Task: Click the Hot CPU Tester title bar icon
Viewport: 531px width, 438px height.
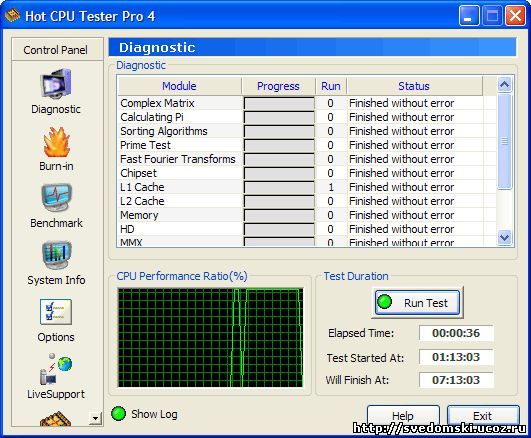Action: tap(12, 16)
